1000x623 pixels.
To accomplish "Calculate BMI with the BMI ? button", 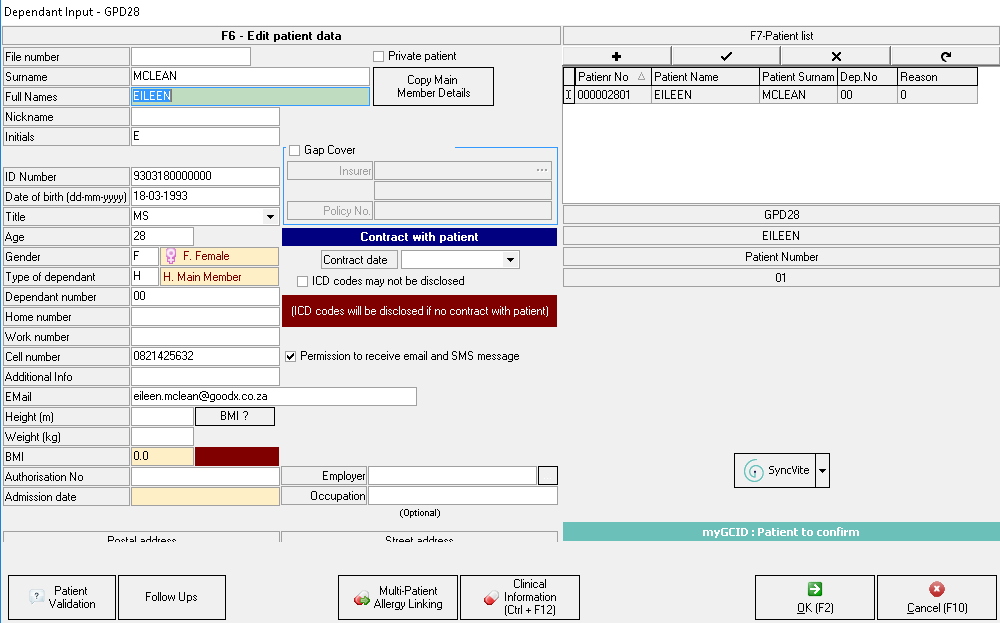I will tap(234, 416).
